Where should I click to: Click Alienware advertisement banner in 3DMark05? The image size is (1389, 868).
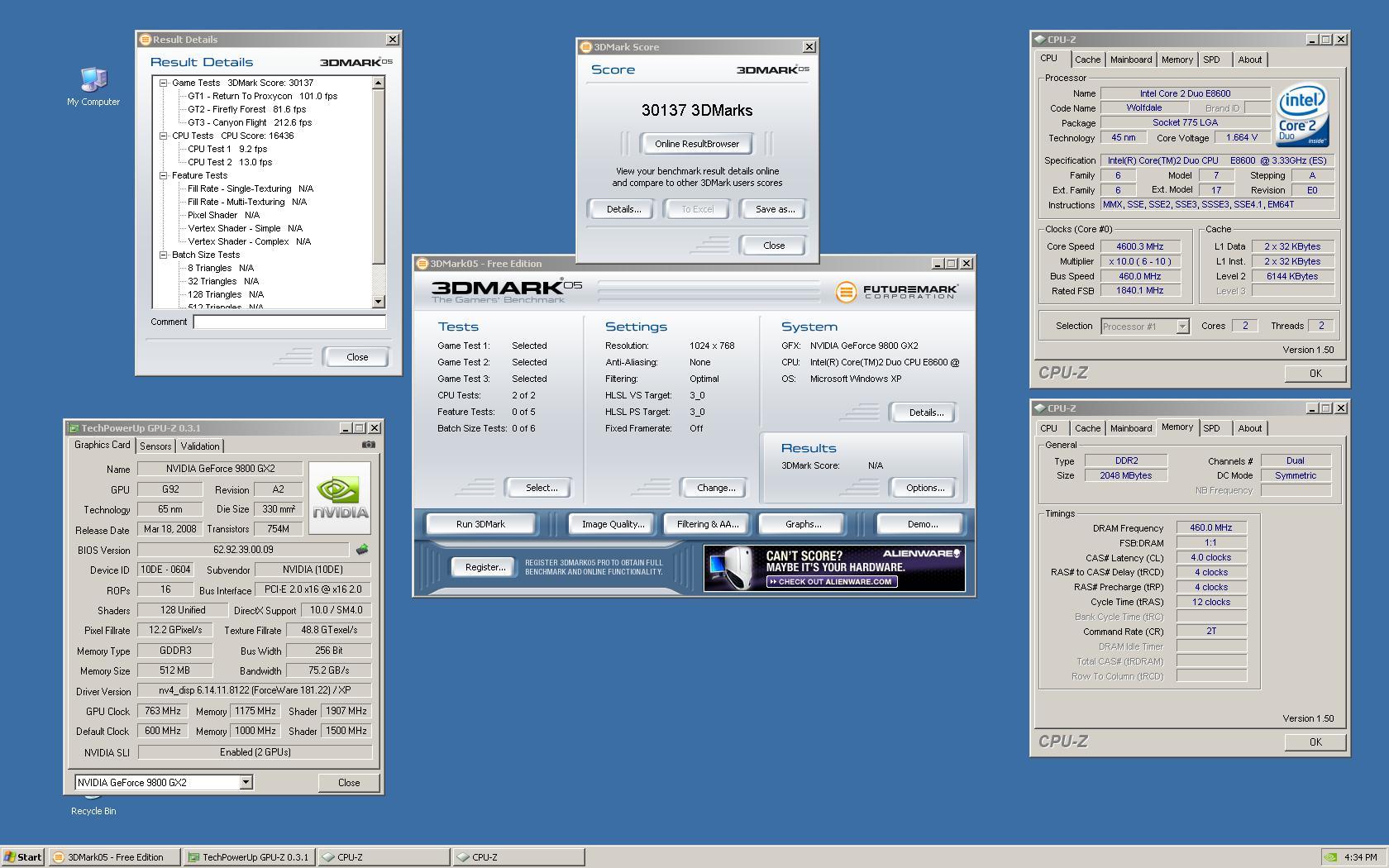[834, 568]
